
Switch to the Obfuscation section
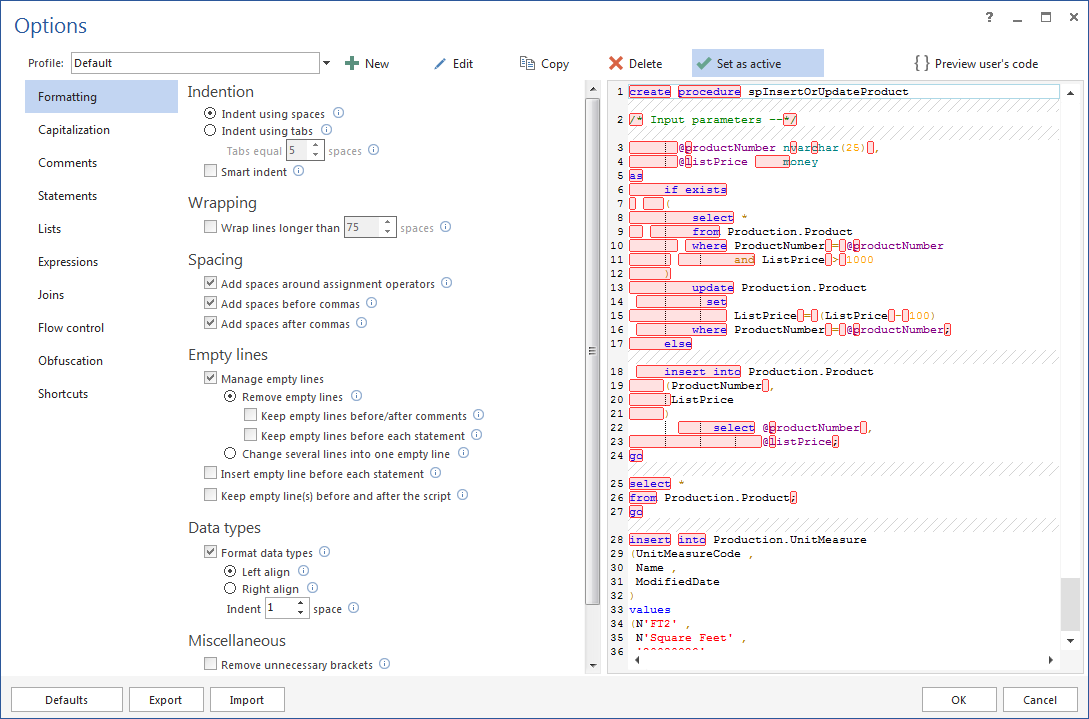click(x=70, y=361)
